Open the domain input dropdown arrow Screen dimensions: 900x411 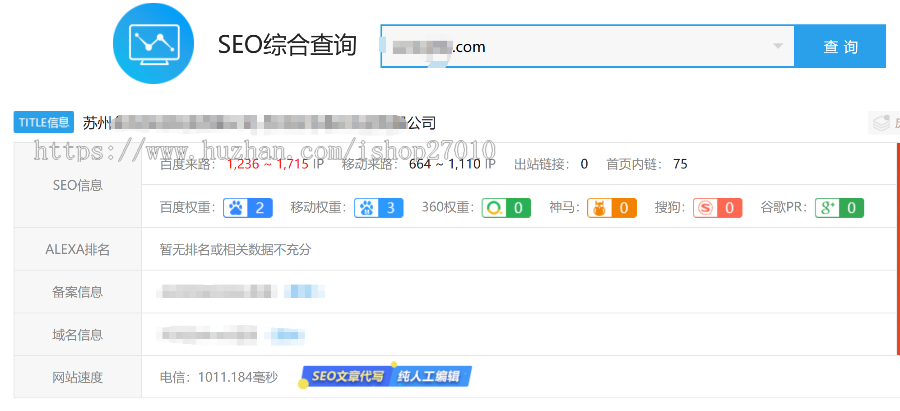point(778,46)
